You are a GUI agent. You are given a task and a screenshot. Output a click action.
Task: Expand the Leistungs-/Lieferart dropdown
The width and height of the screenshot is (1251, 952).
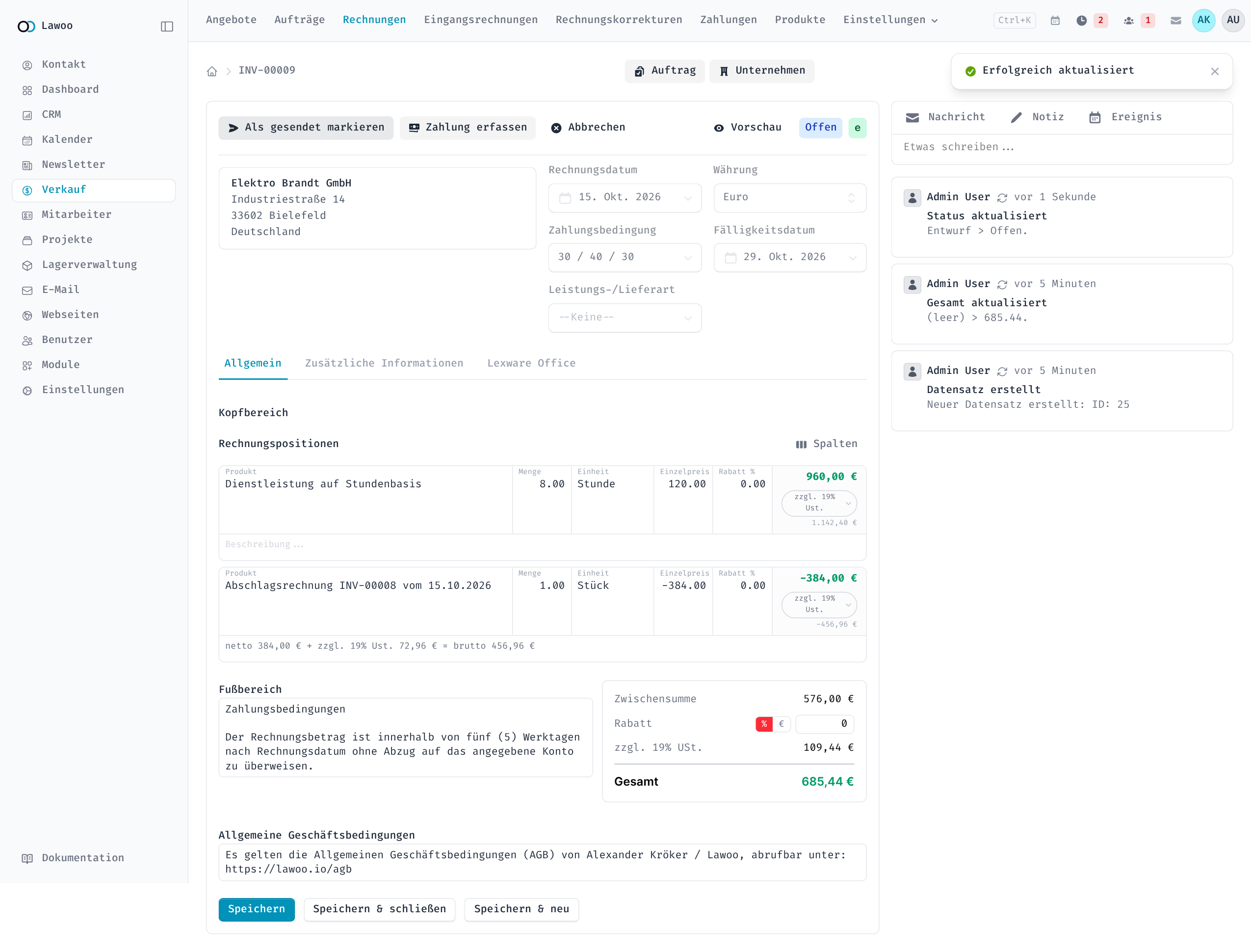point(625,317)
